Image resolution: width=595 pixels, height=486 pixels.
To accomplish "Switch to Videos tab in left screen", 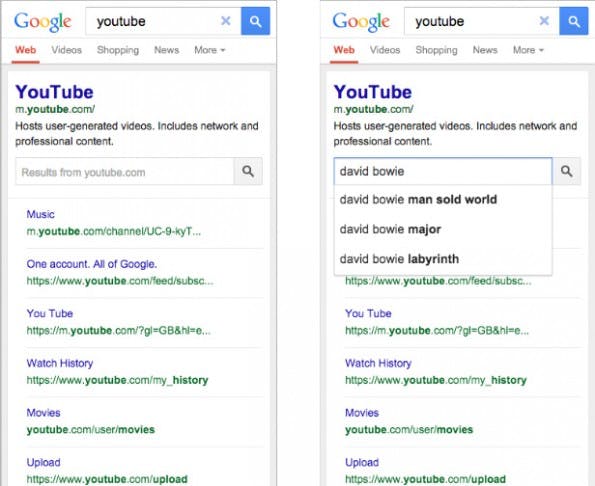I will pos(66,50).
